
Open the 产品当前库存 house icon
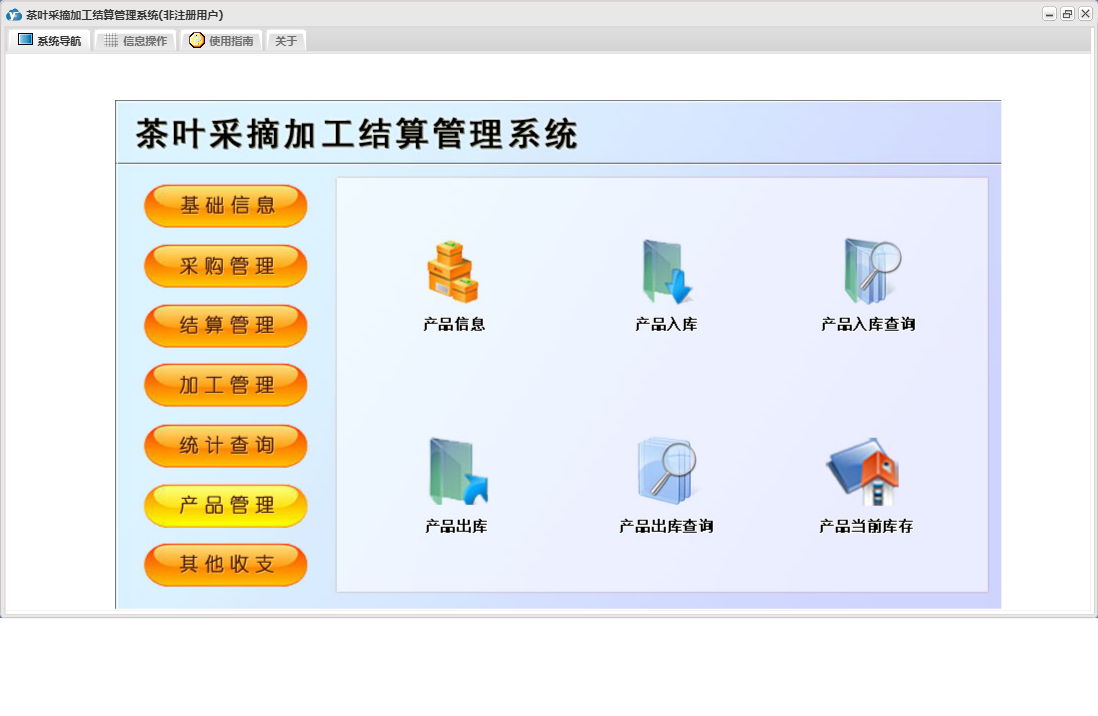863,471
